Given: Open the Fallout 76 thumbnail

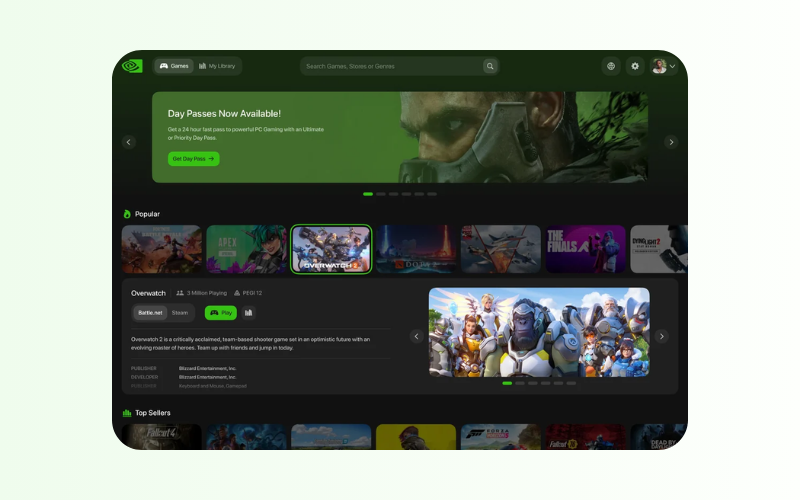Looking at the screenshot, I should (586, 437).
